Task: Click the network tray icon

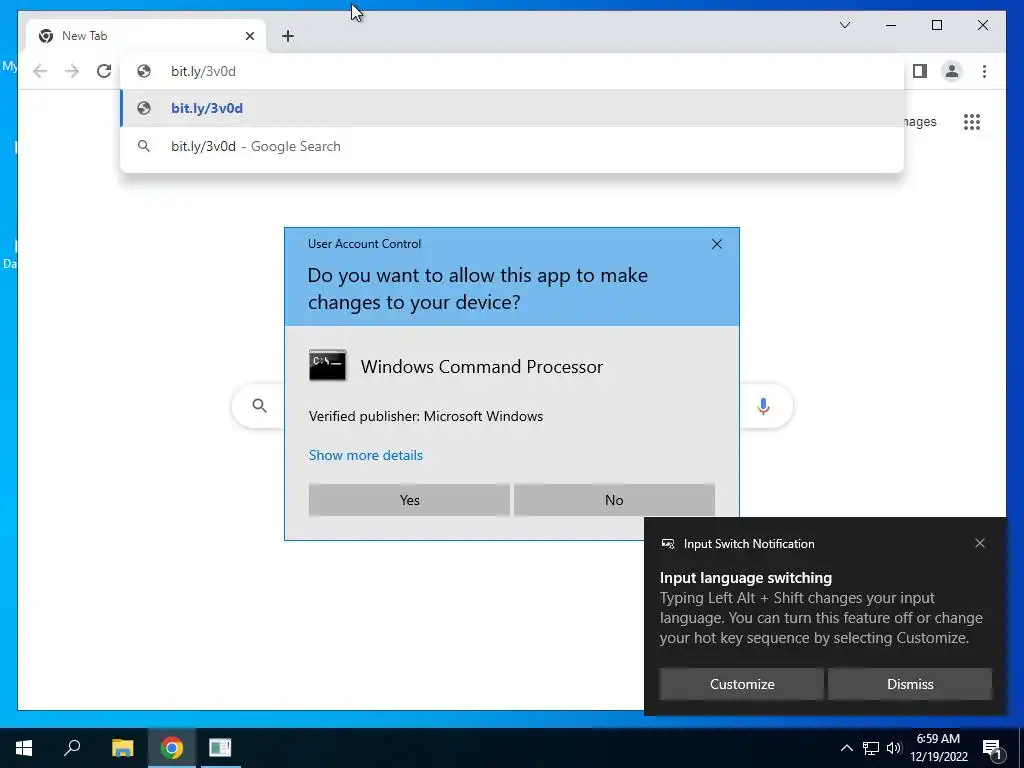Action: pos(871,748)
